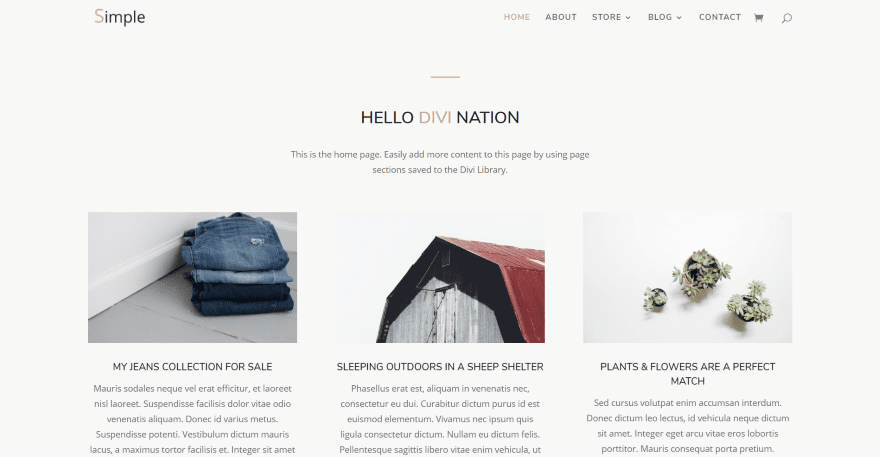The width and height of the screenshot is (880, 457).
Task: Expand the Store menu chevron
Action: tap(628, 17)
